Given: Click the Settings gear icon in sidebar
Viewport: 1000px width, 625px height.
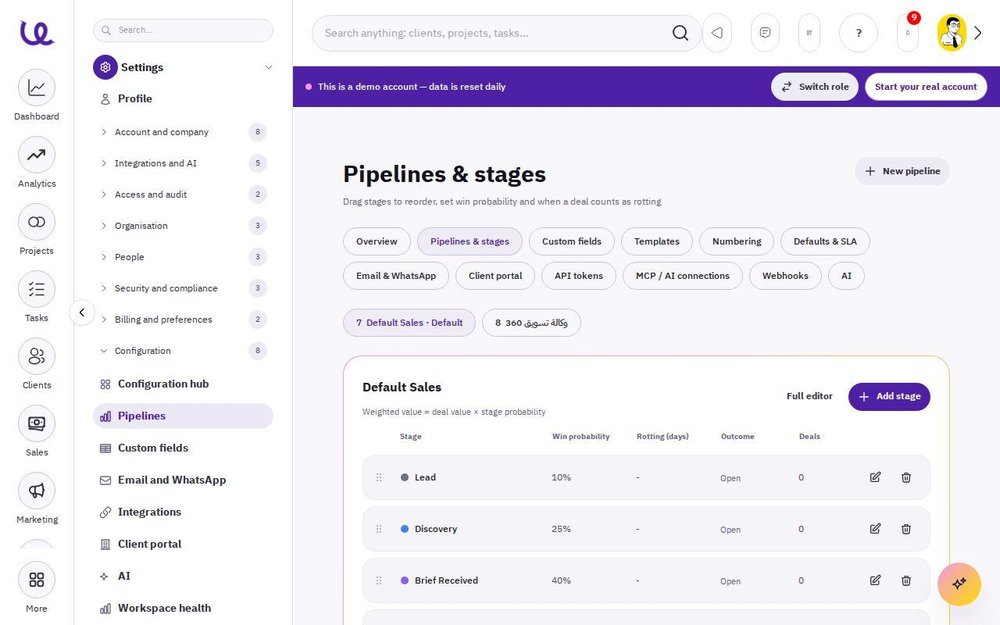Looking at the screenshot, I should (x=105, y=67).
